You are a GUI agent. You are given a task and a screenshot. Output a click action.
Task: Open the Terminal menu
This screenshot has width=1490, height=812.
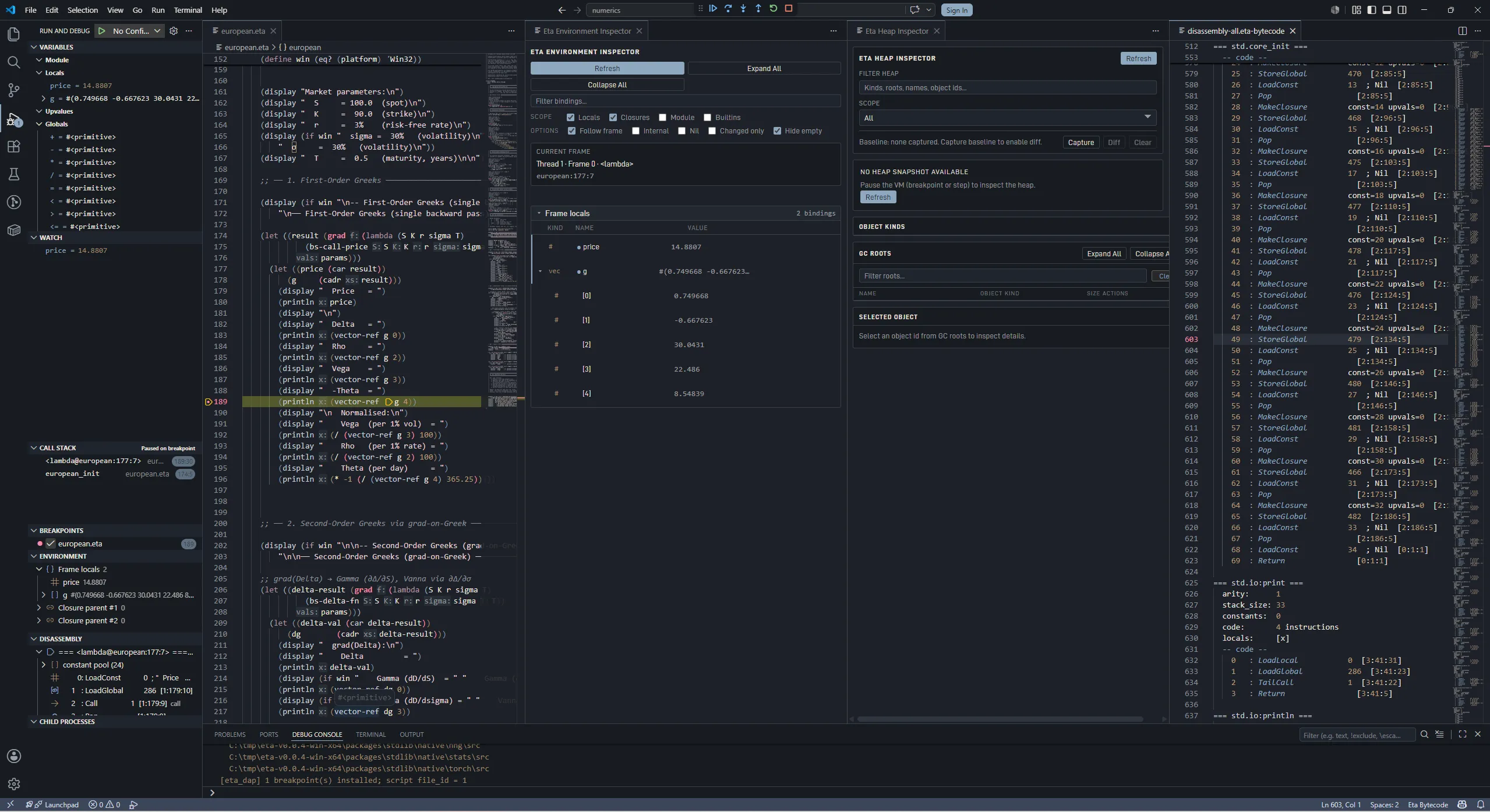tap(188, 10)
